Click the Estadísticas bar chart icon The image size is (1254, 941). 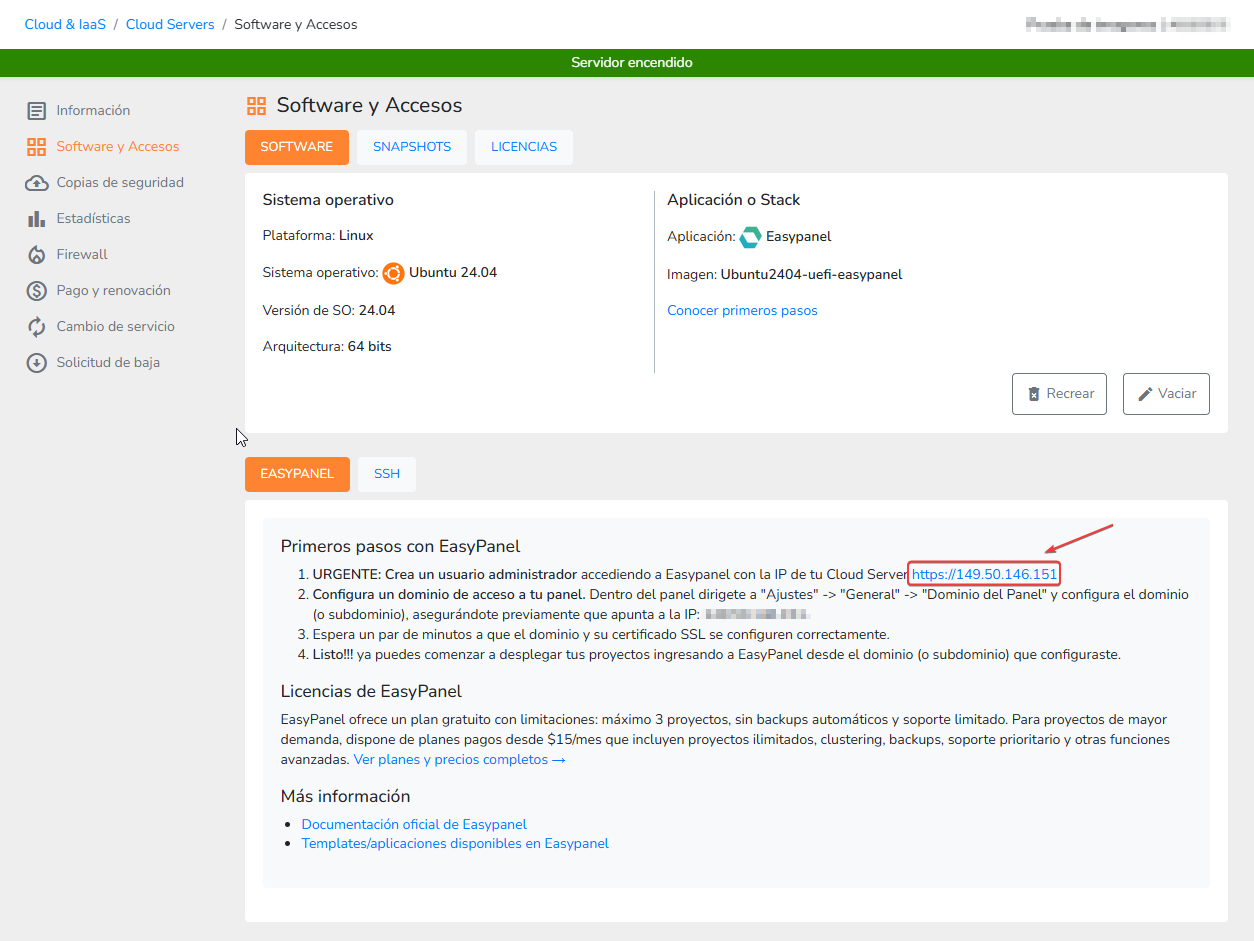37,219
